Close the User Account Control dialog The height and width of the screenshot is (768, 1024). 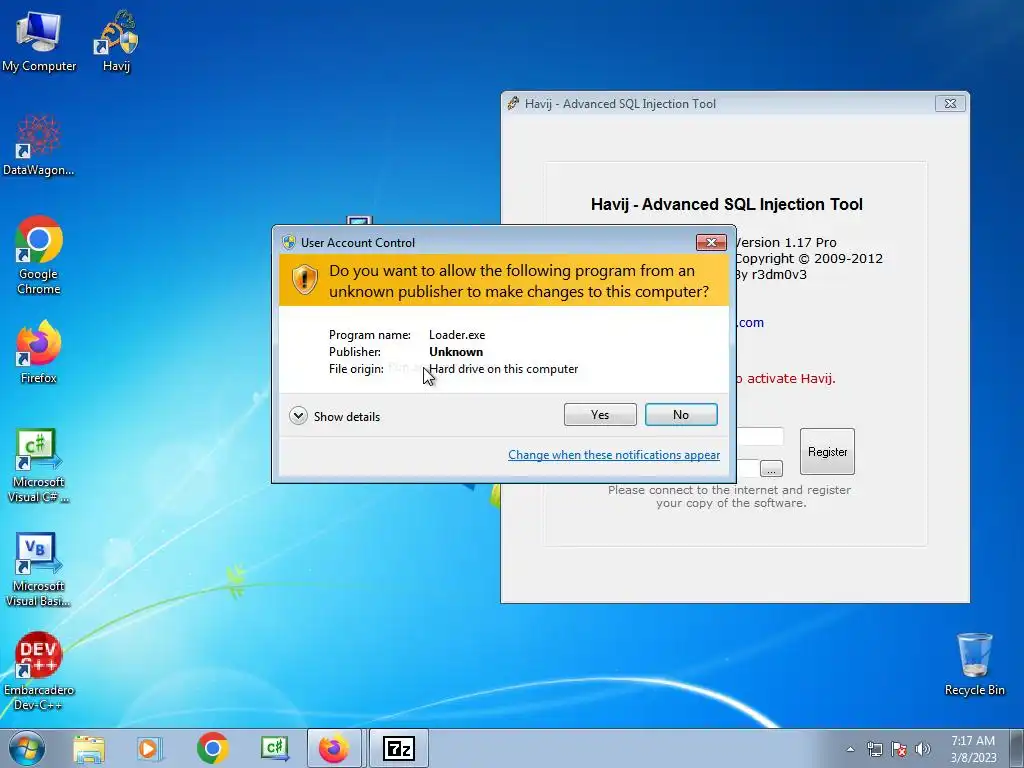coord(711,242)
